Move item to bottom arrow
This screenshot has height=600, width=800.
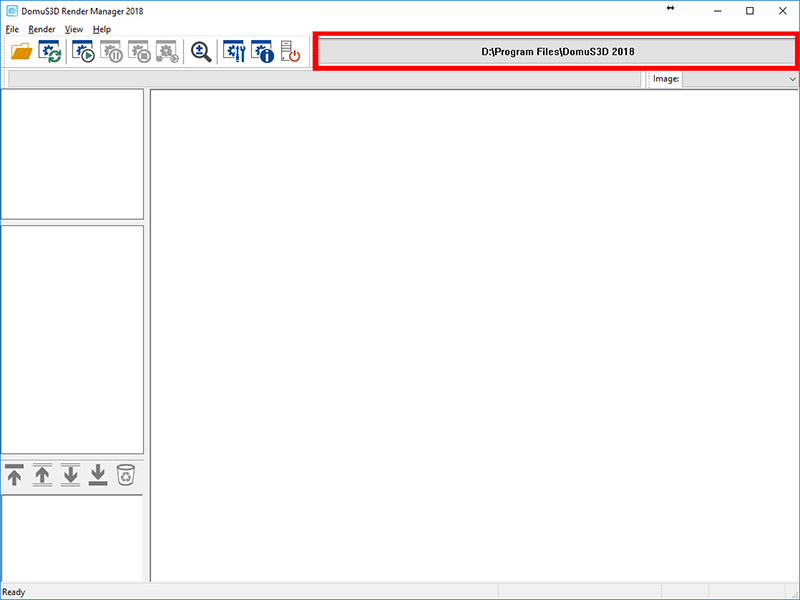tap(98, 475)
